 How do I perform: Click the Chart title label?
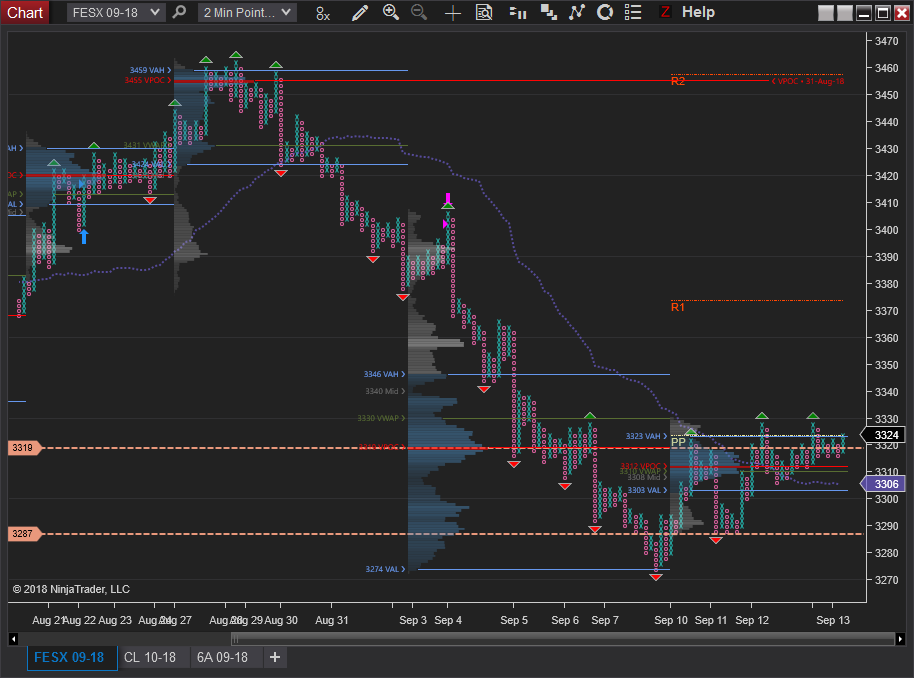[x=24, y=12]
